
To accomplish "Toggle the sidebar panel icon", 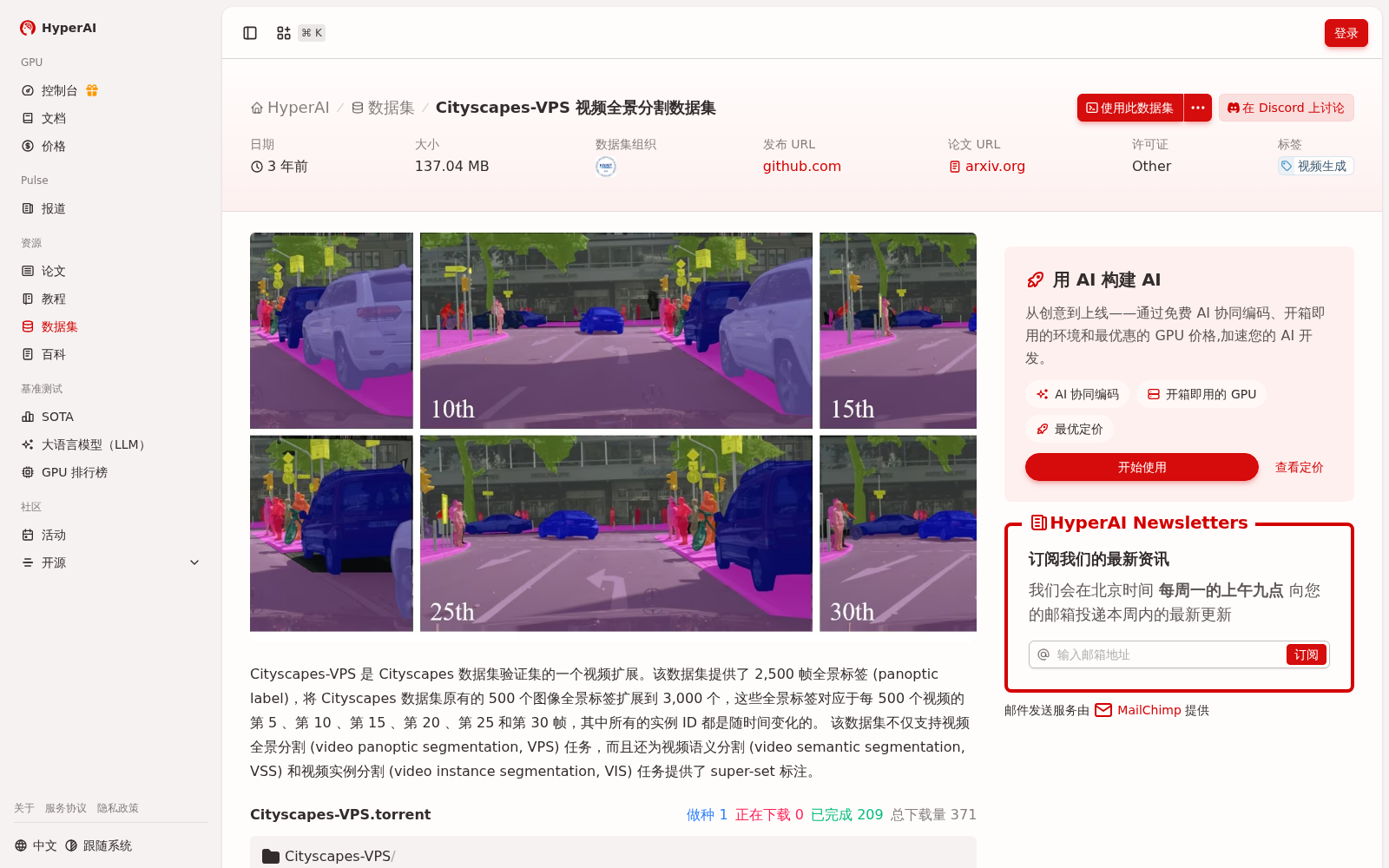I will [x=250, y=33].
